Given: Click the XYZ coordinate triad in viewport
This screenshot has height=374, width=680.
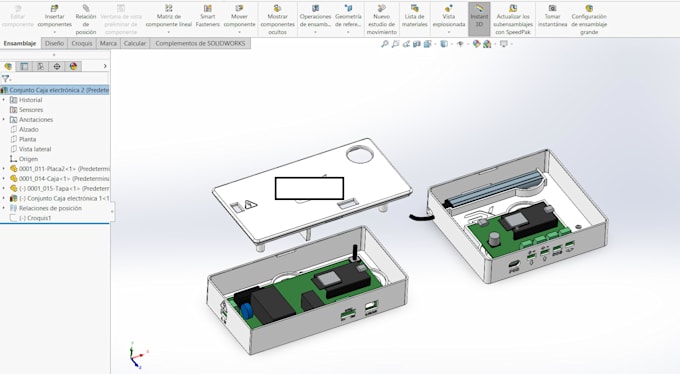Looking at the screenshot, I should pyautogui.click(x=138, y=355).
